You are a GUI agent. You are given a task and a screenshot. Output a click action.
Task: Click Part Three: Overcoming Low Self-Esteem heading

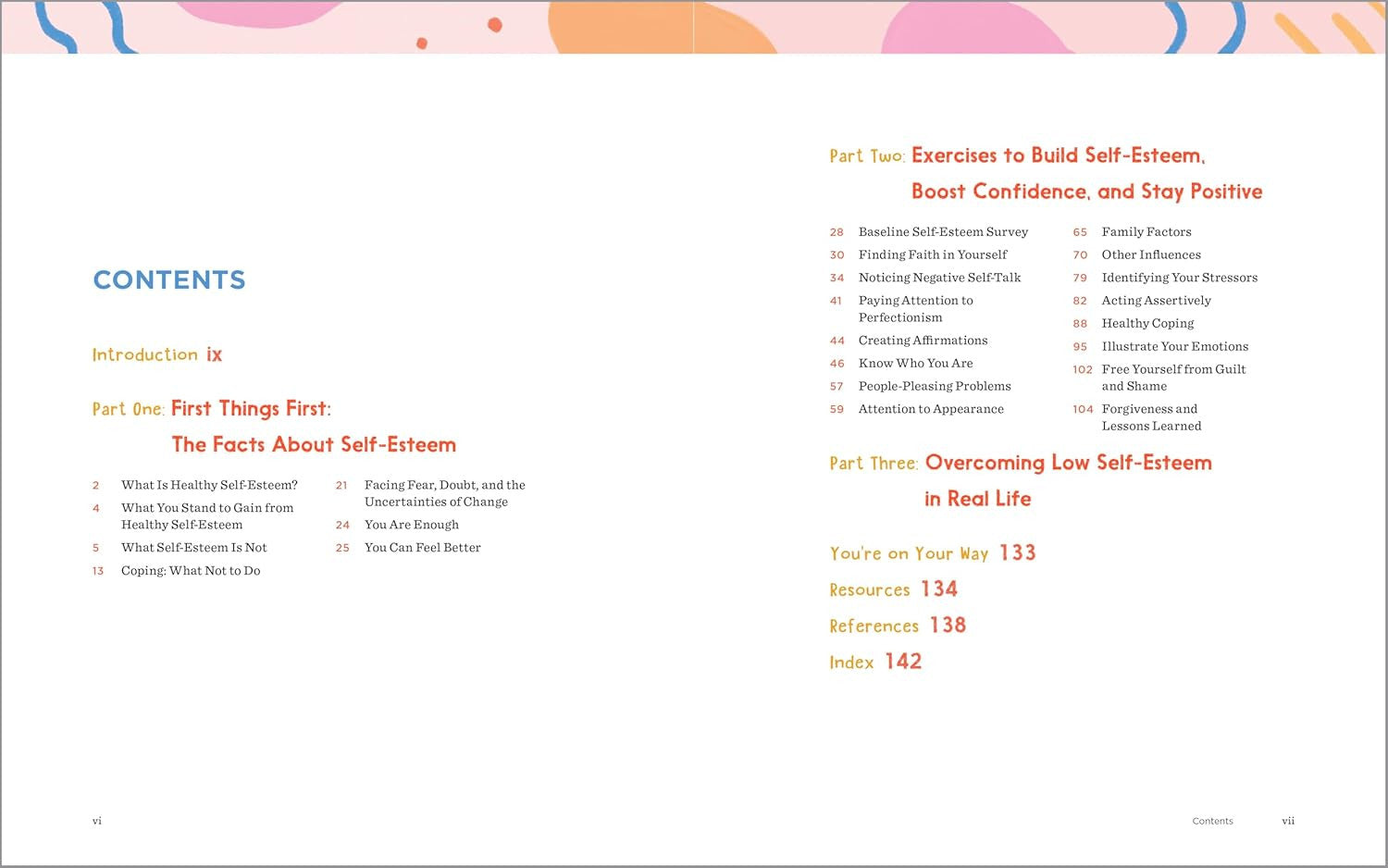click(1067, 464)
